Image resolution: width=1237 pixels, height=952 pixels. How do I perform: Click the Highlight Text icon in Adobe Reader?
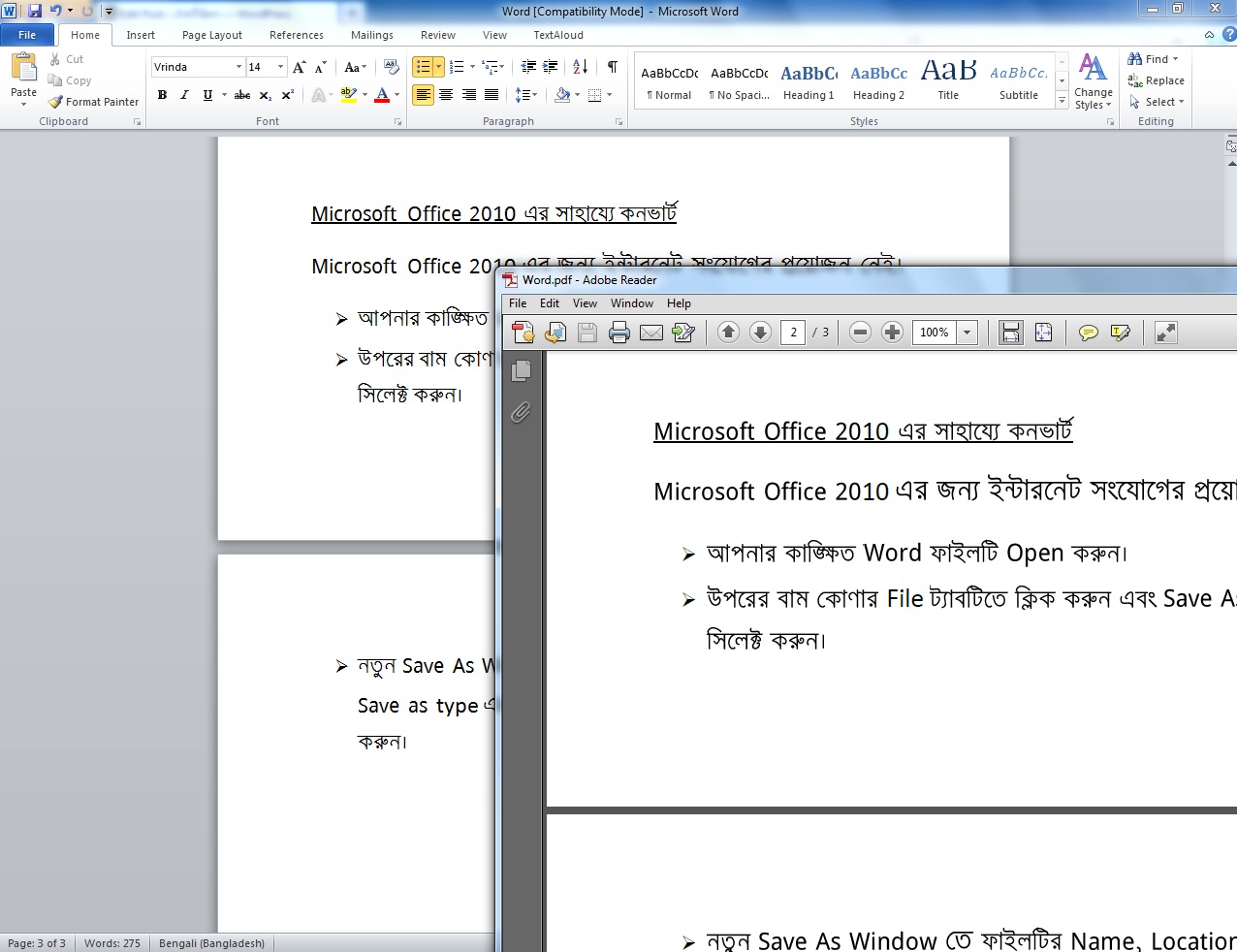click(1121, 333)
